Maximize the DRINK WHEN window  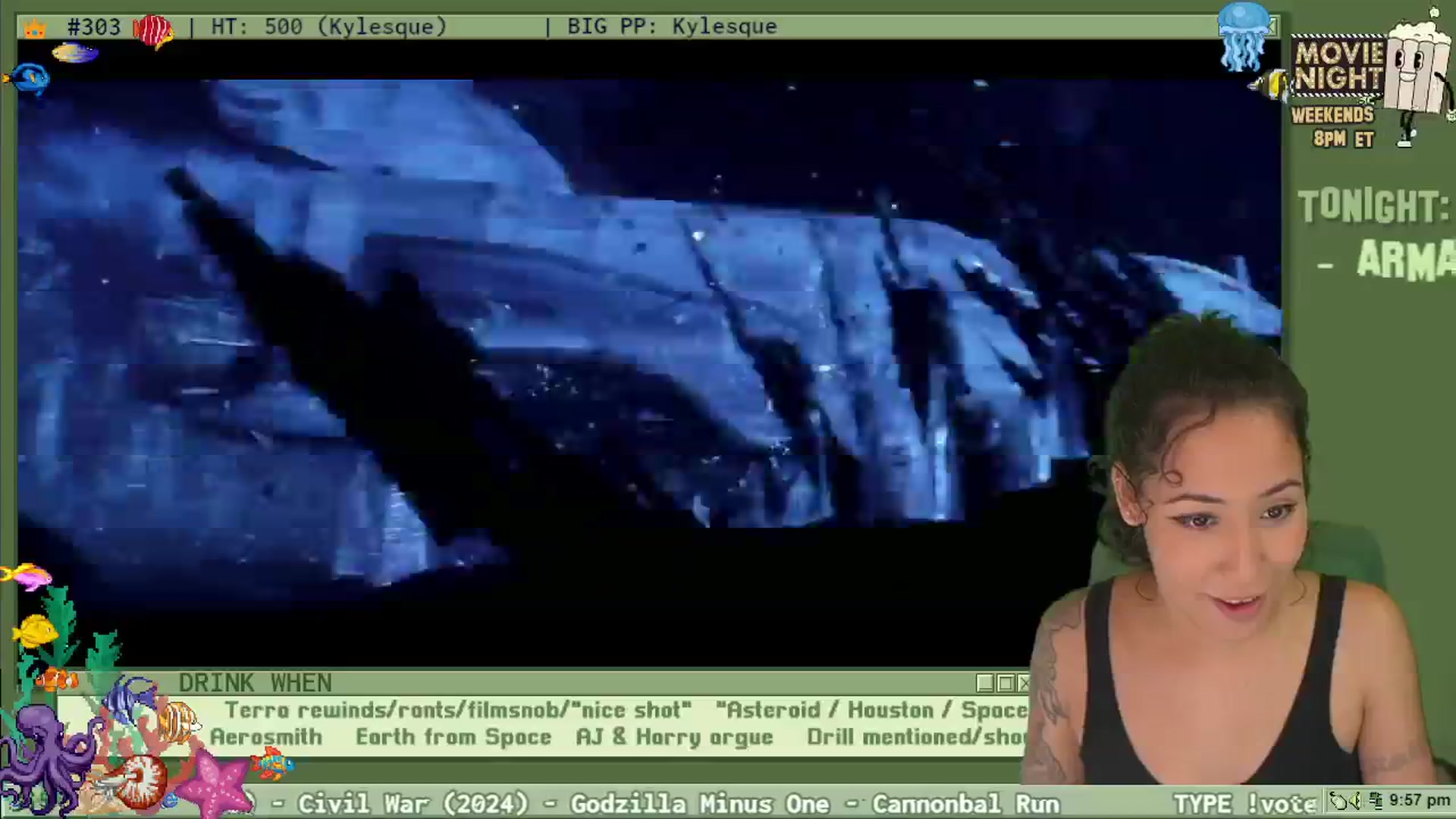[1005, 683]
